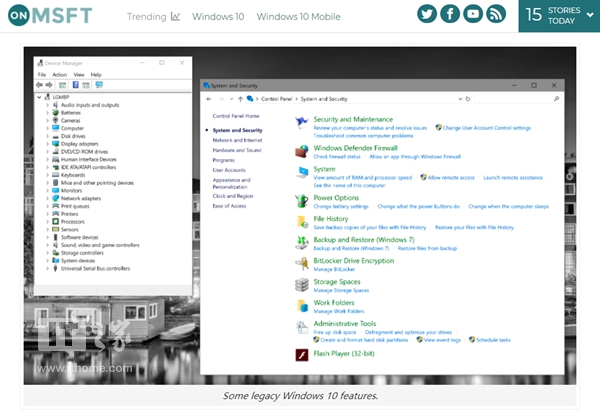Open the Twitter social icon in header
The width and height of the screenshot is (600, 419).
point(427,15)
